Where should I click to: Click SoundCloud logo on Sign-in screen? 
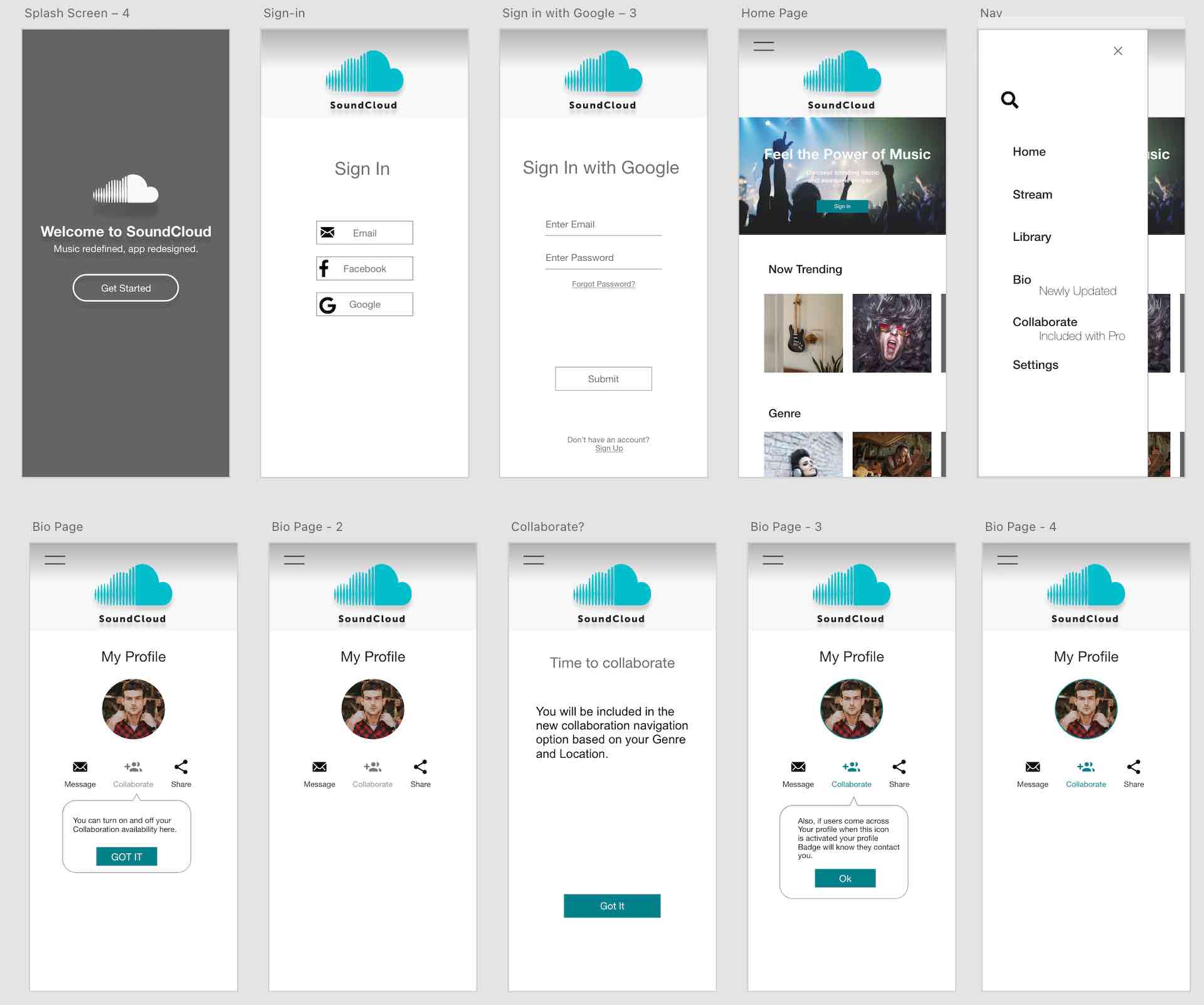pyautogui.click(x=364, y=80)
